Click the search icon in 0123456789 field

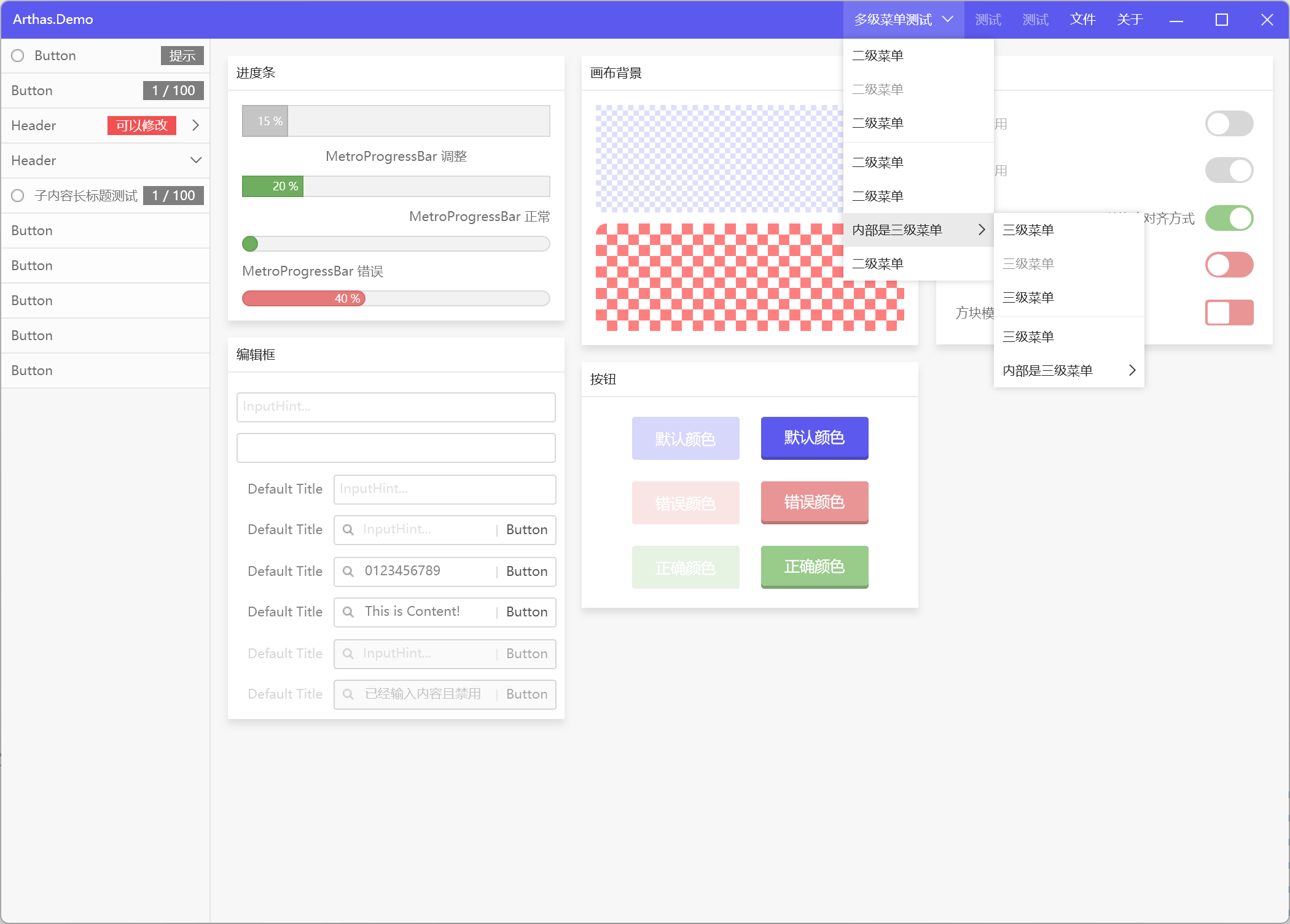coord(348,572)
